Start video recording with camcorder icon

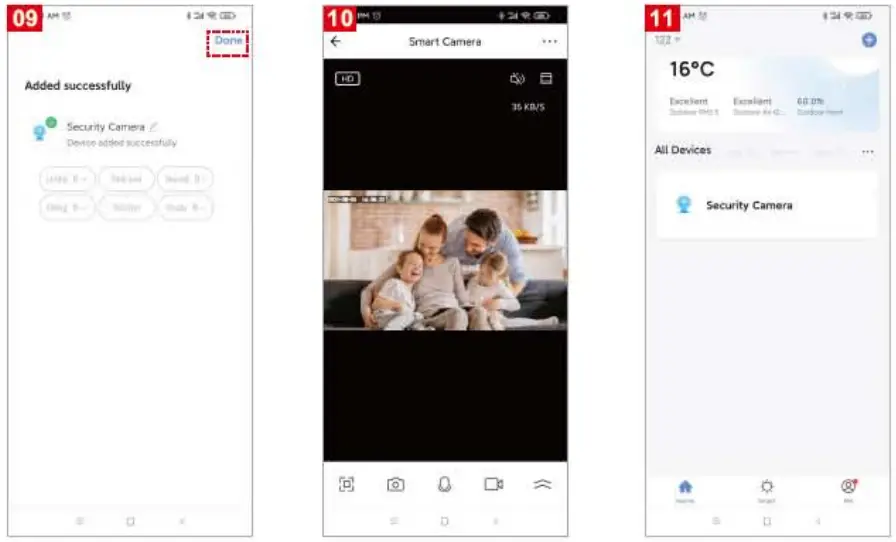[x=494, y=484]
